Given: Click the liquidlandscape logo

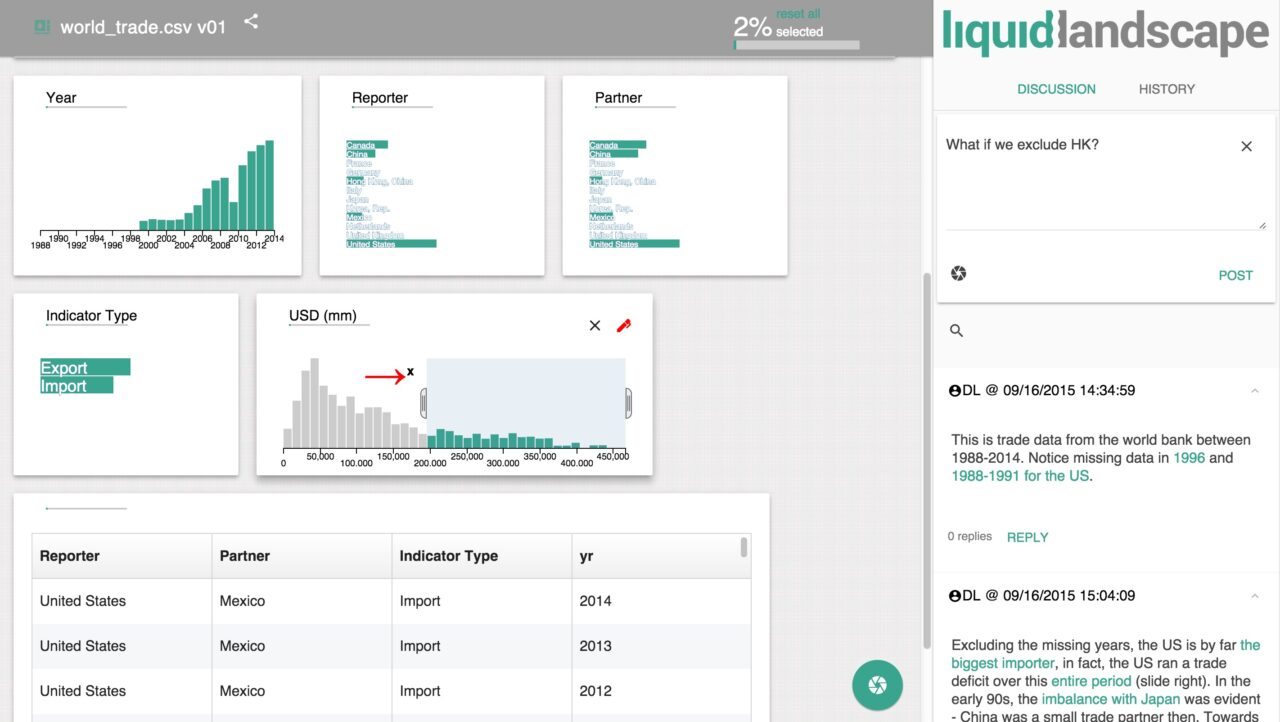Looking at the screenshot, I should [1105, 33].
